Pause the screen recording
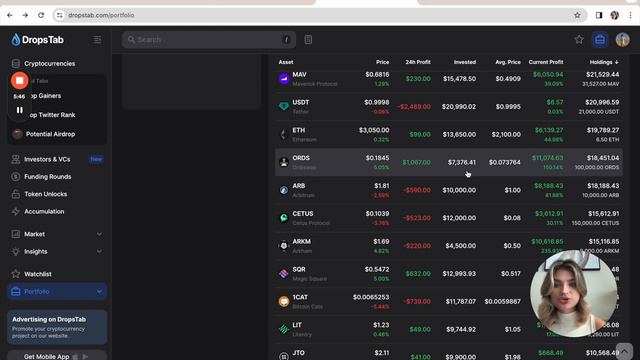The width and height of the screenshot is (640, 360). [x=19, y=110]
